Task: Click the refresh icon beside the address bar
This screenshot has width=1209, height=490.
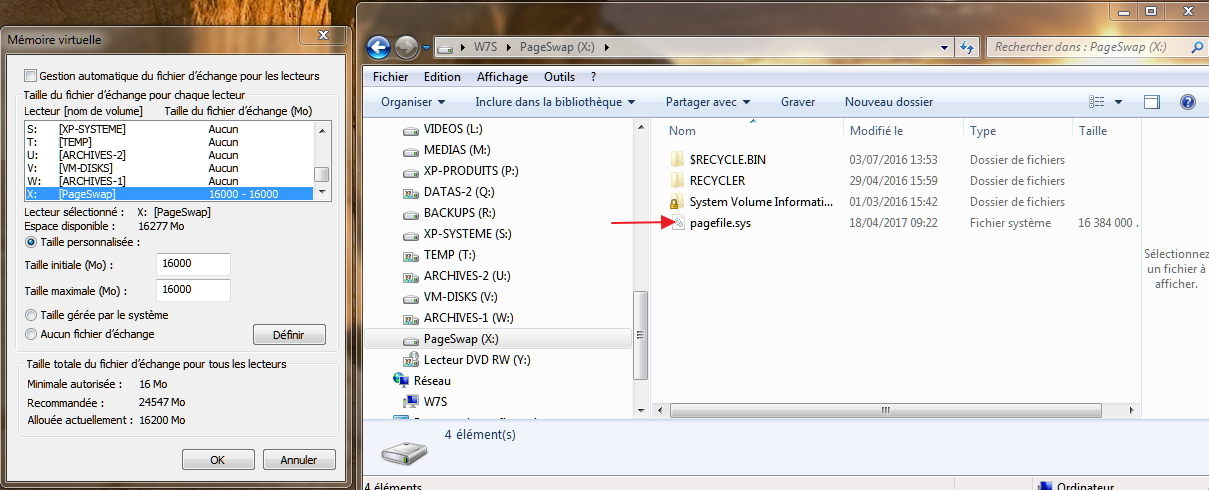Action: [x=967, y=47]
